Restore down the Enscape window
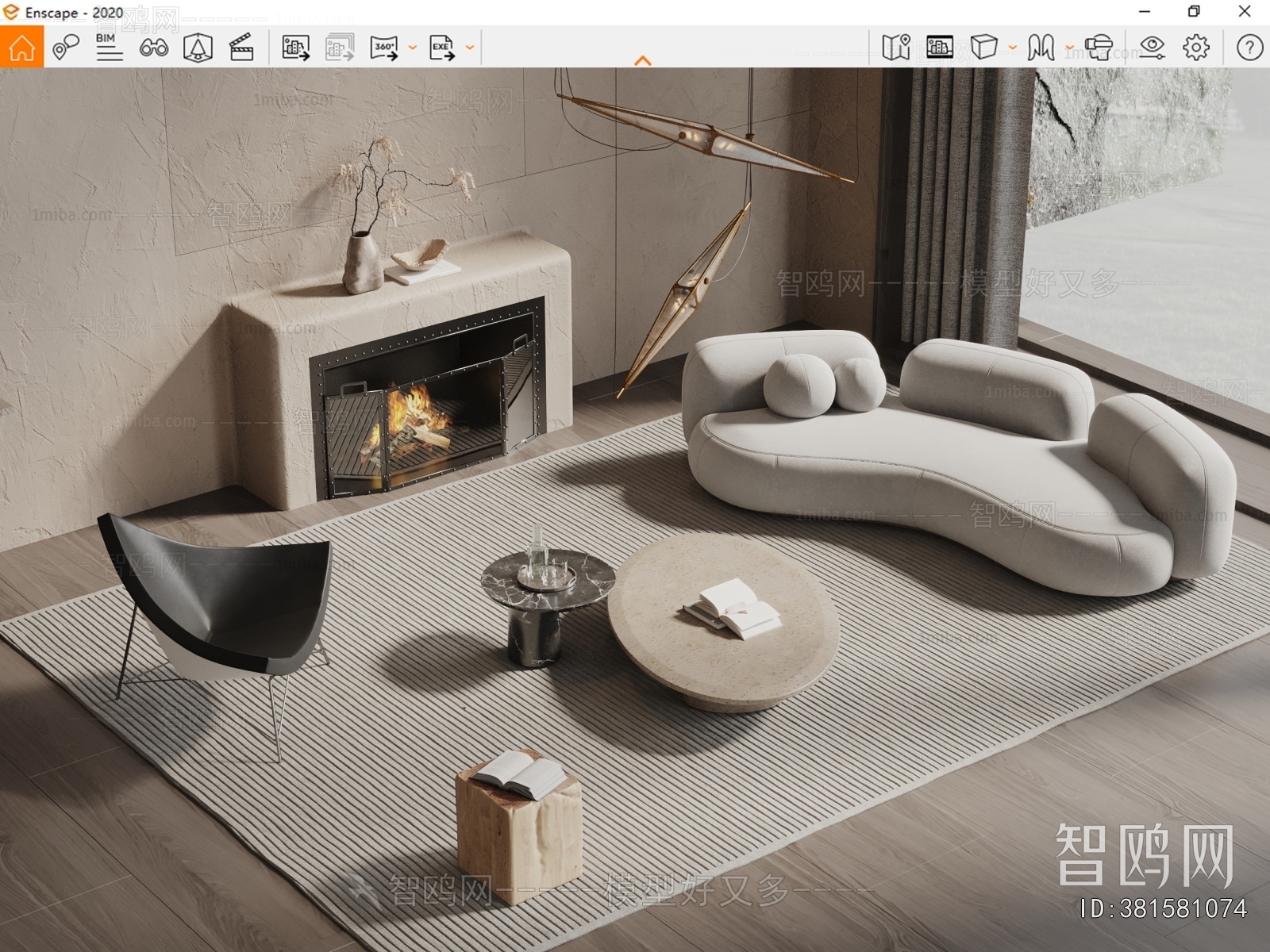This screenshot has height=952, width=1270. pos(1194,12)
